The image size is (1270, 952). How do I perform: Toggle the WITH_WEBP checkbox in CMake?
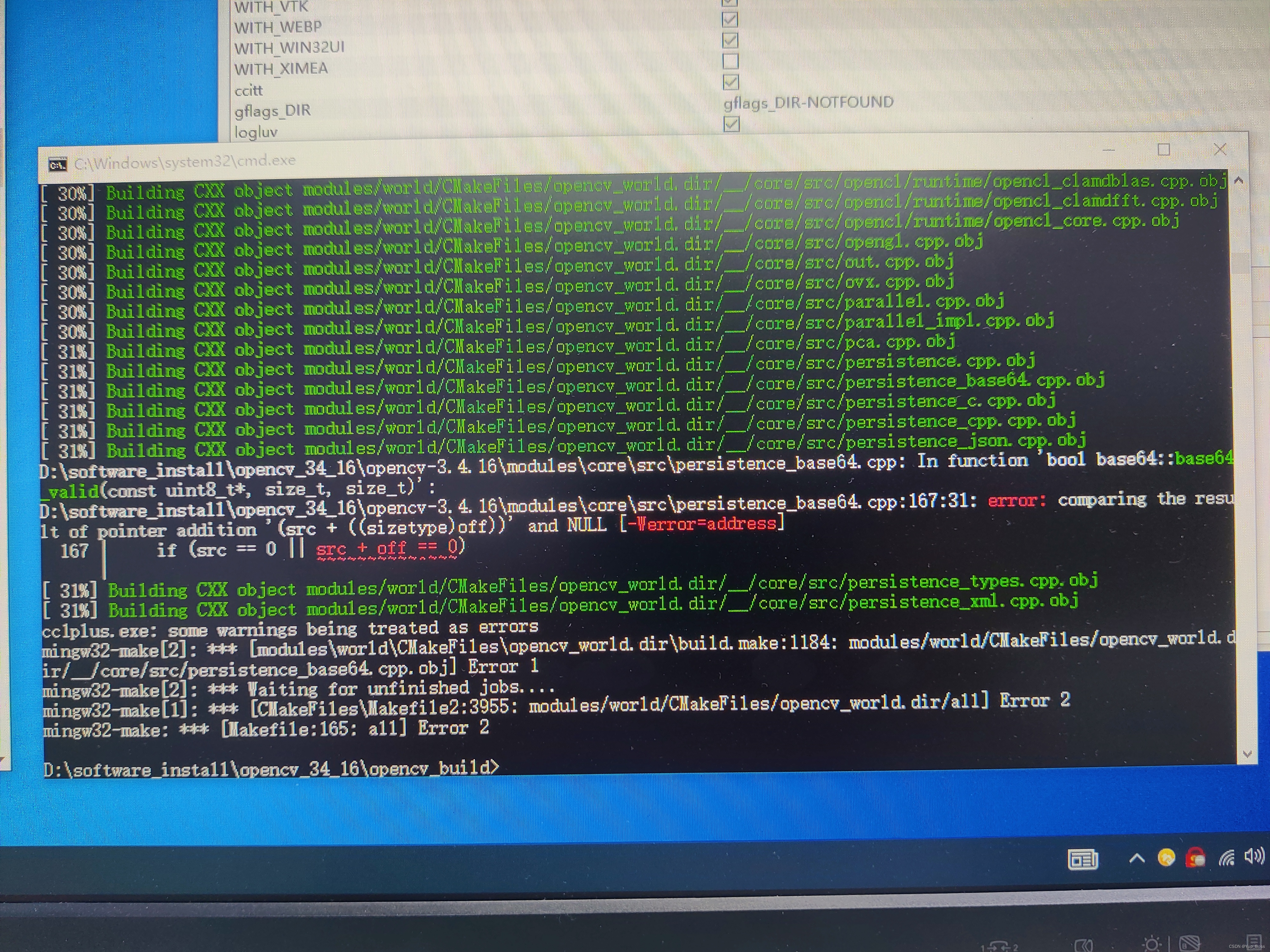click(x=730, y=19)
